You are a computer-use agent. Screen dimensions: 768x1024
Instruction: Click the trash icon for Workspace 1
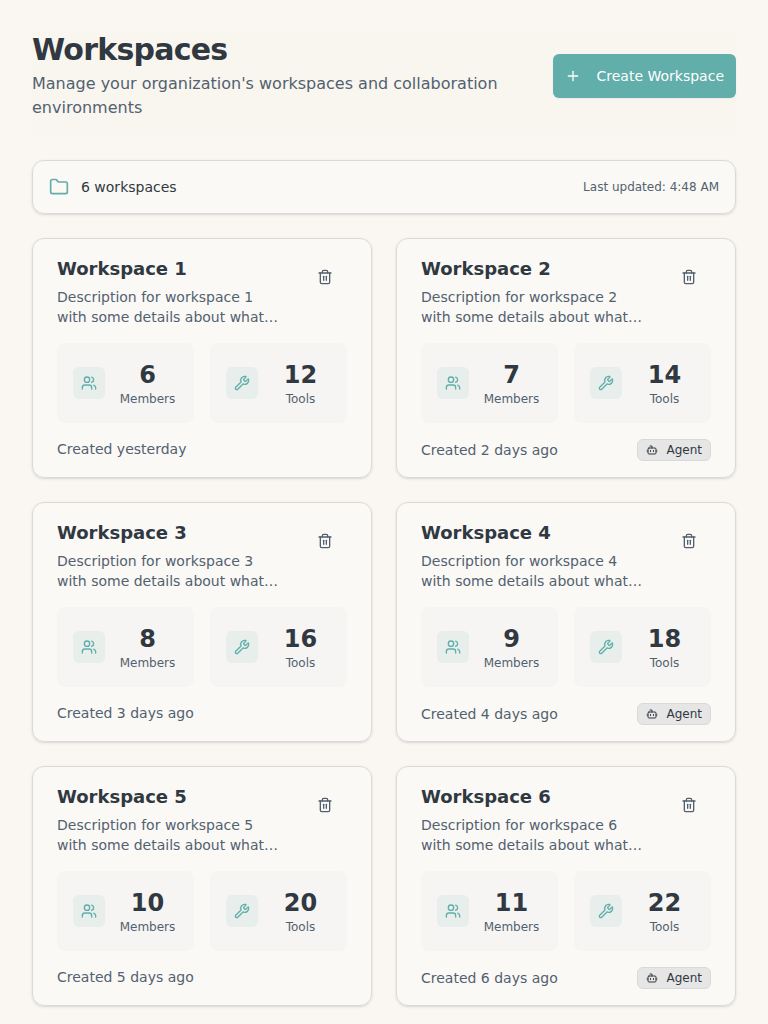point(324,277)
